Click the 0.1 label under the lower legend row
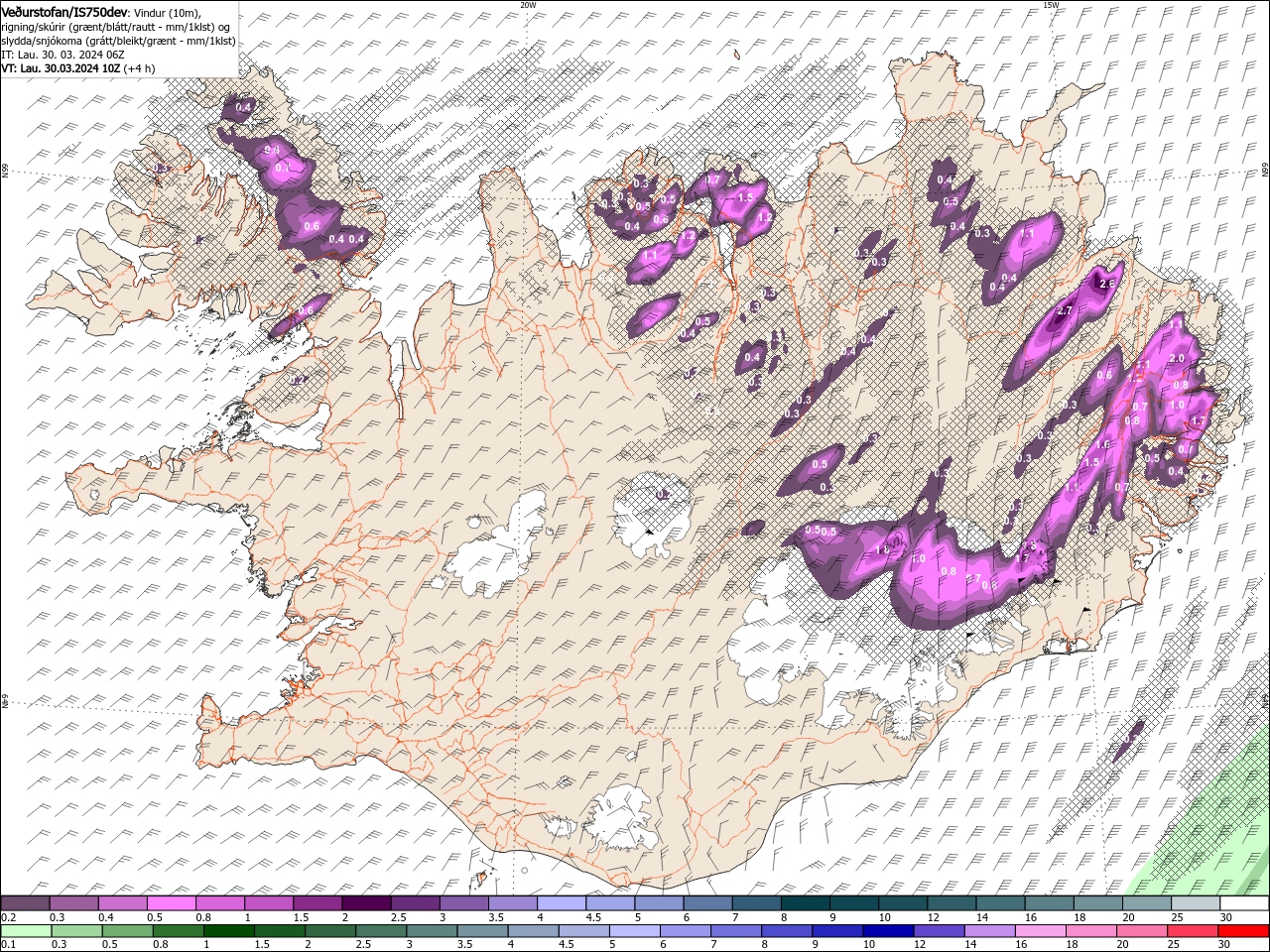The width and height of the screenshot is (1270, 952). tap(7, 944)
